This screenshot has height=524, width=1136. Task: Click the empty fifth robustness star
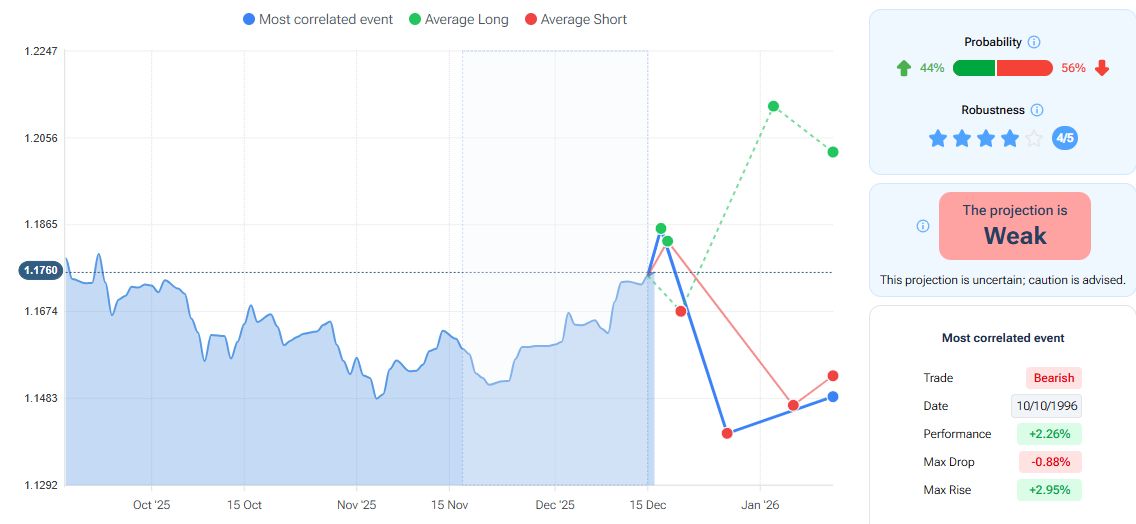click(1034, 138)
